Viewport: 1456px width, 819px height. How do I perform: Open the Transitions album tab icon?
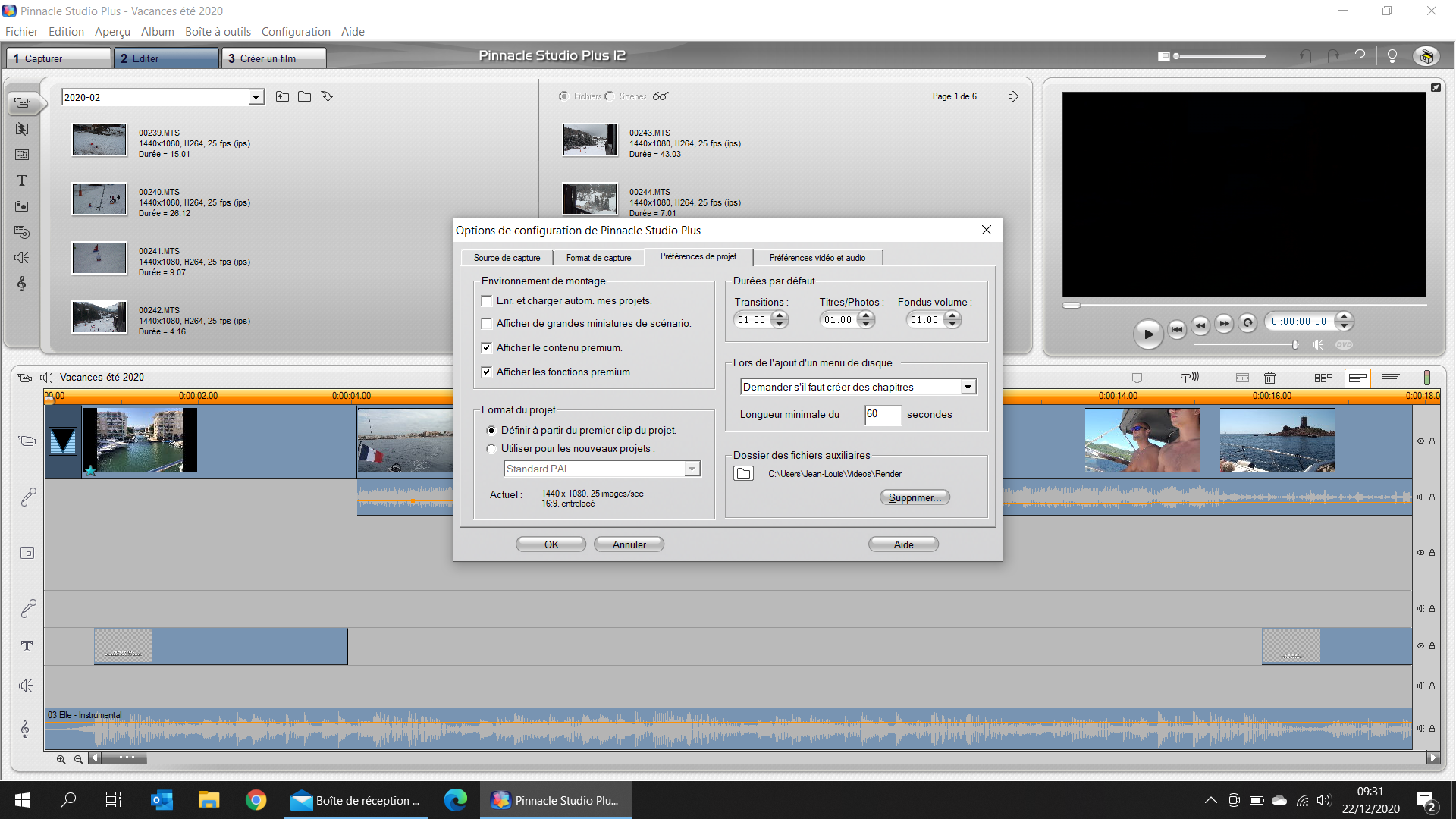click(x=22, y=129)
